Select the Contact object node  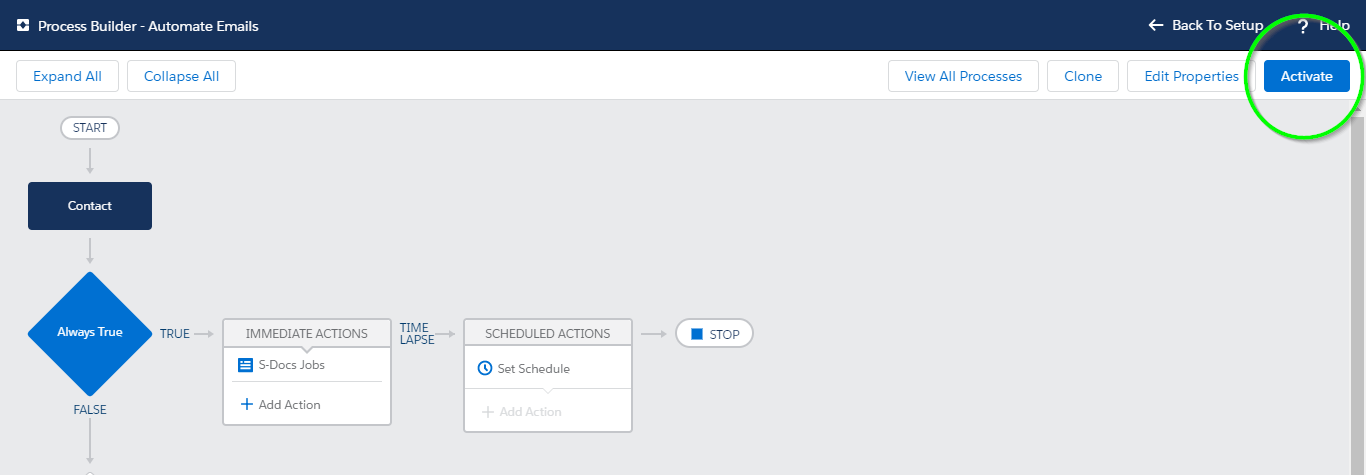coord(90,206)
